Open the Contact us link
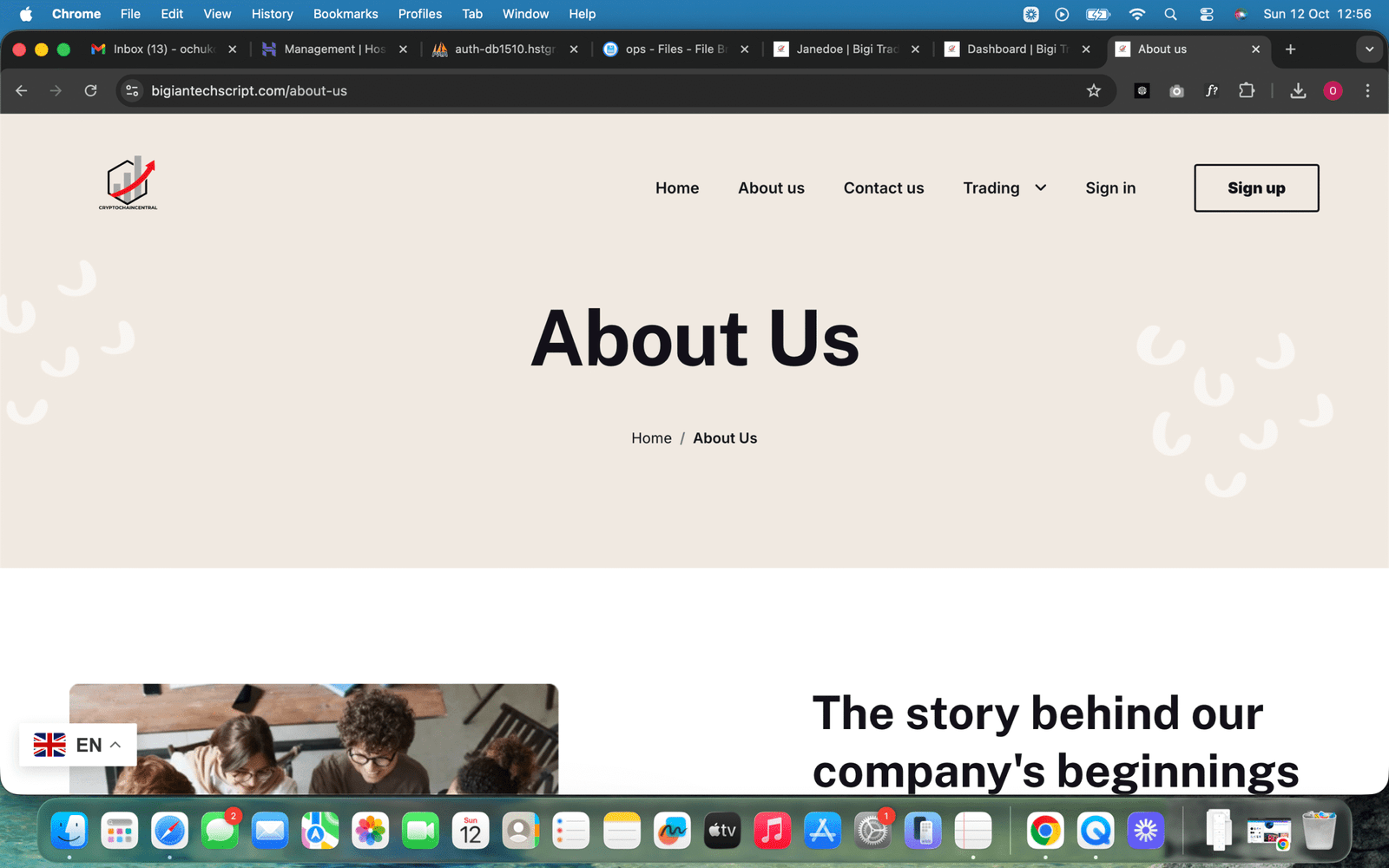Viewport: 1389px width, 868px height. tap(884, 187)
